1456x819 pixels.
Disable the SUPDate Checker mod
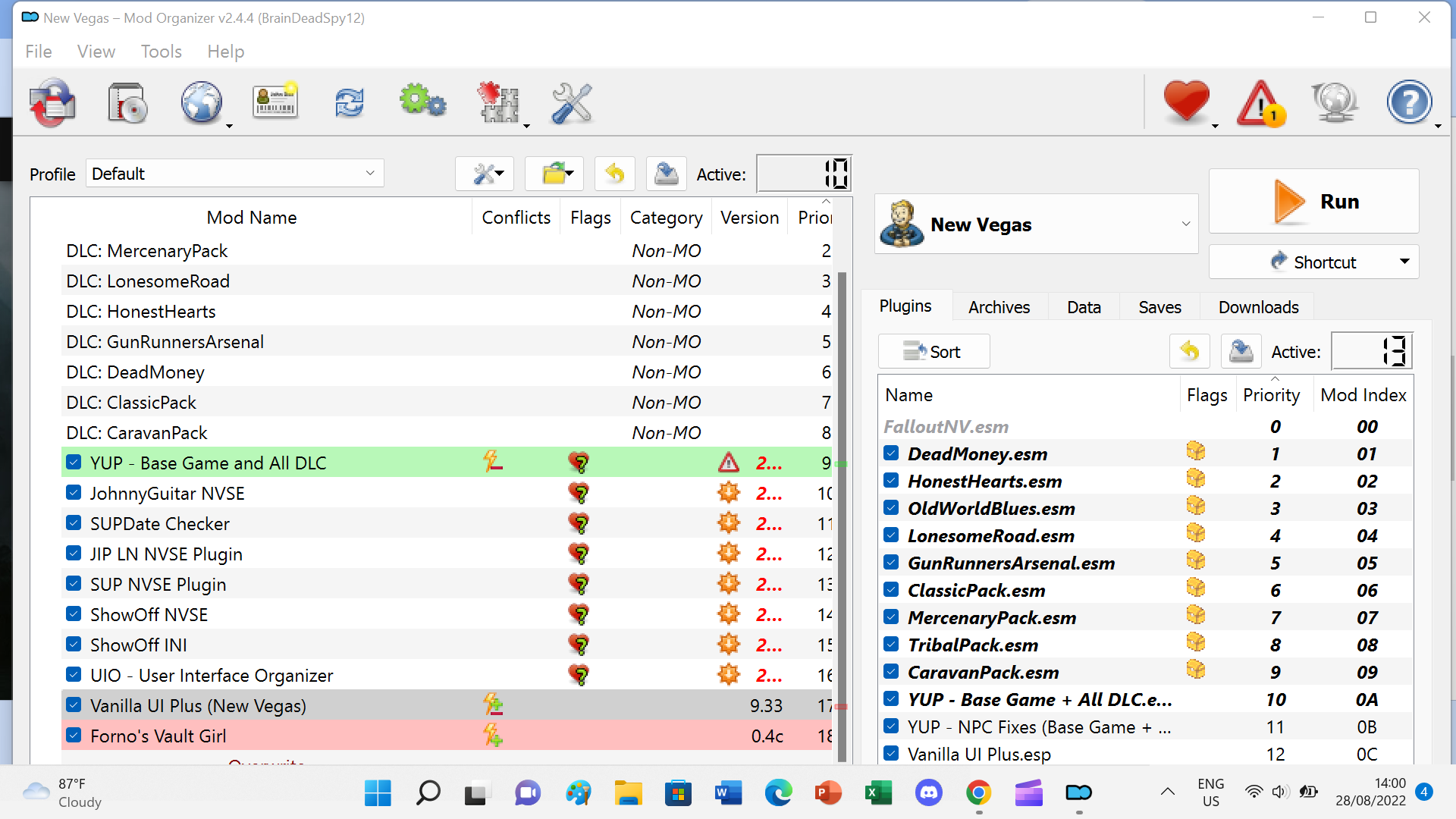pyautogui.click(x=74, y=523)
